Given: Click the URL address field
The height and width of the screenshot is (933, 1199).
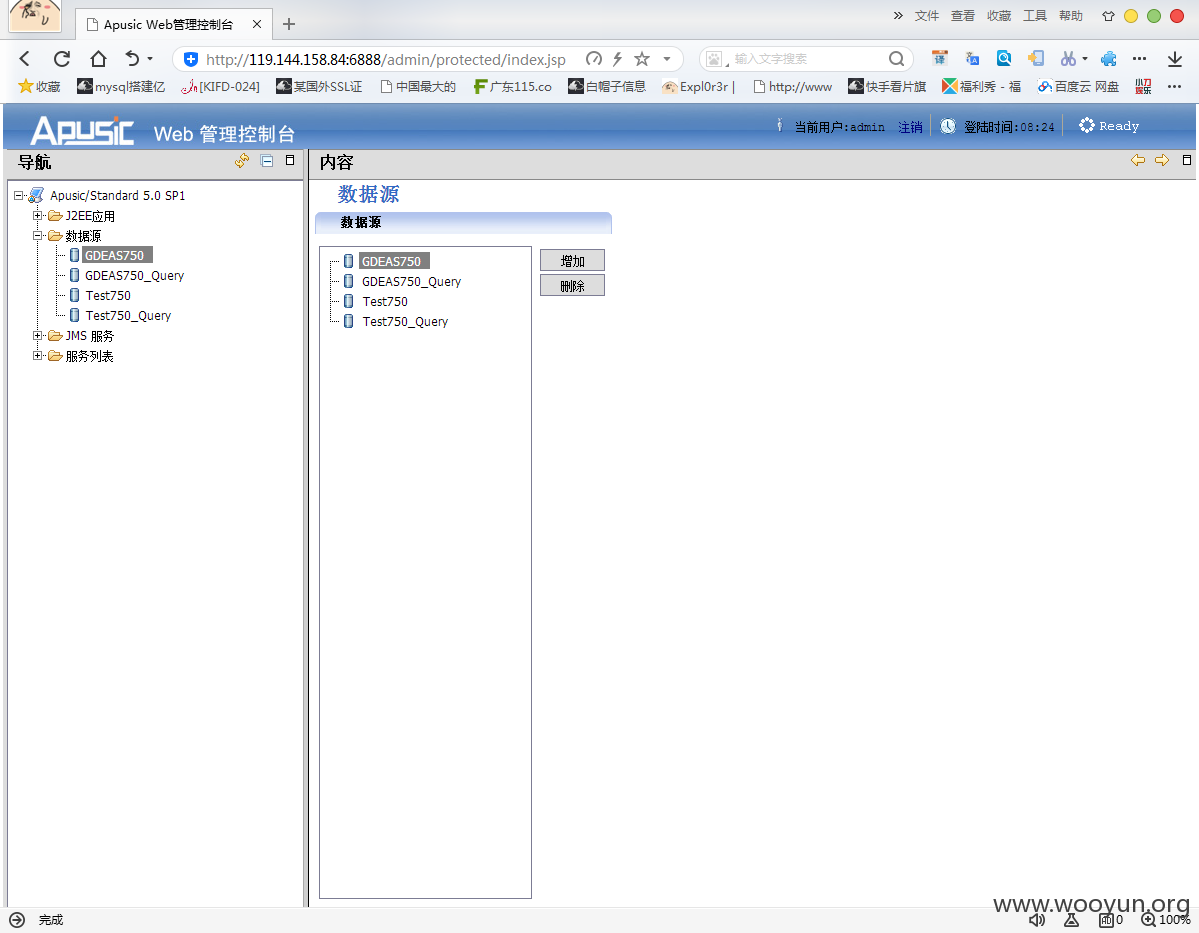Looking at the screenshot, I should (385, 59).
